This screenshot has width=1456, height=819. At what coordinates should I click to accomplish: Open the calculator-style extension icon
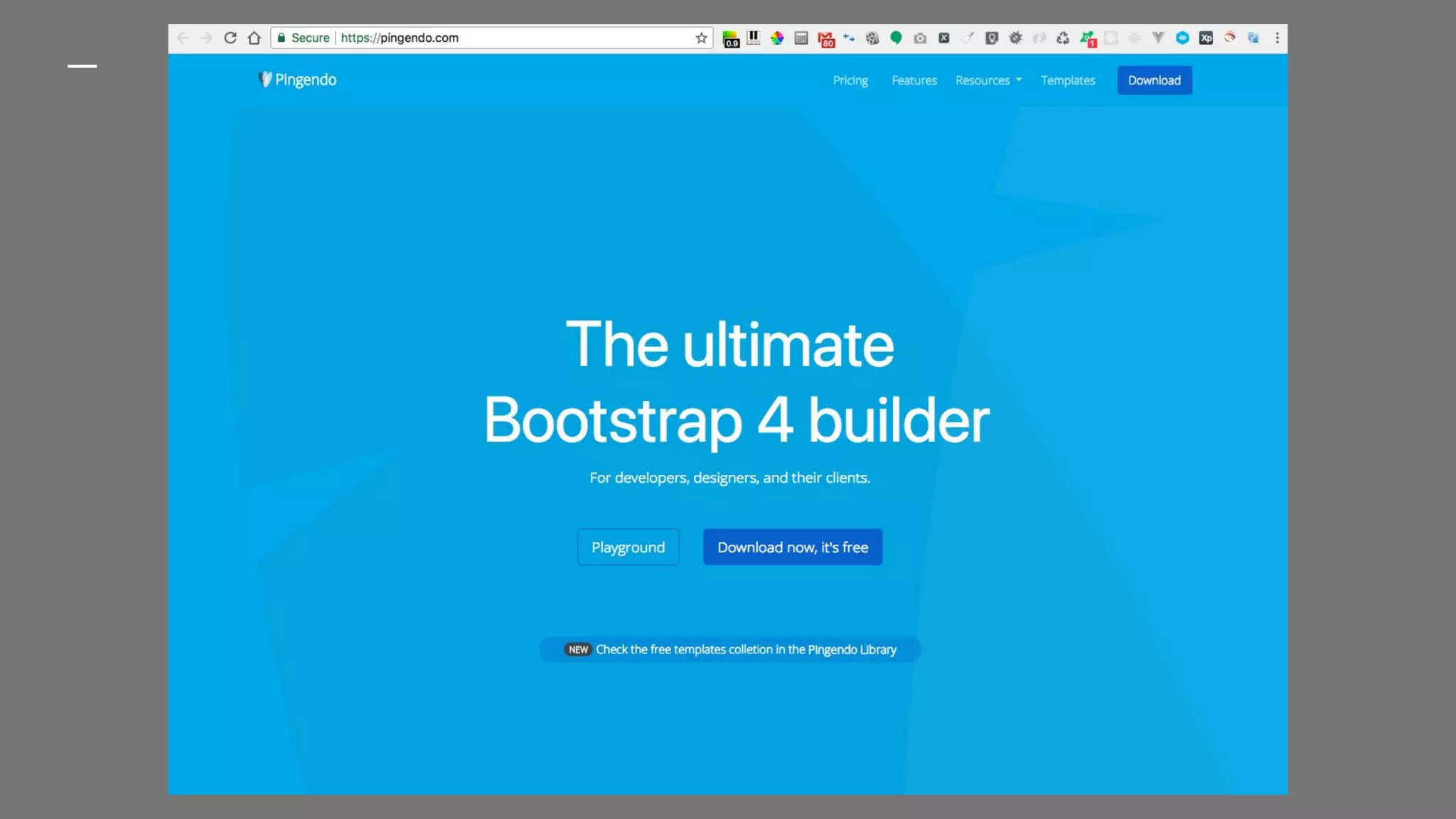[x=801, y=38]
